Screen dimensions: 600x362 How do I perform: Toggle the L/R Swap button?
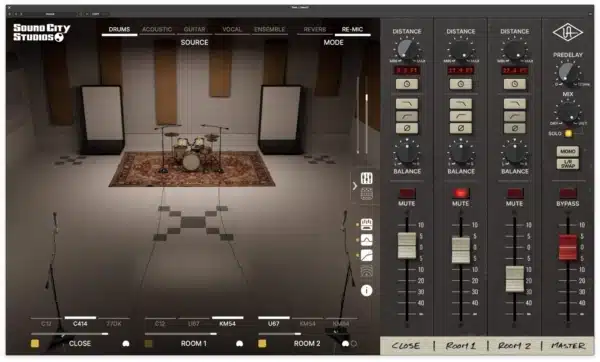[568, 164]
